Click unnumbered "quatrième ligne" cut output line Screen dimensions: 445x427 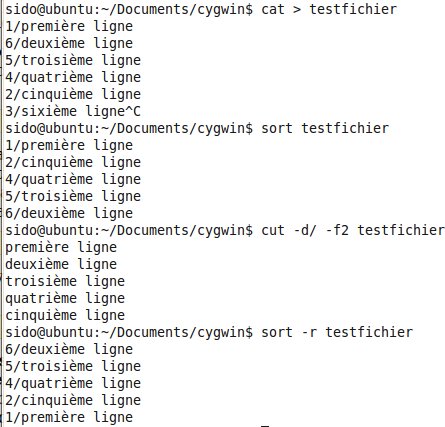(x=65, y=298)
